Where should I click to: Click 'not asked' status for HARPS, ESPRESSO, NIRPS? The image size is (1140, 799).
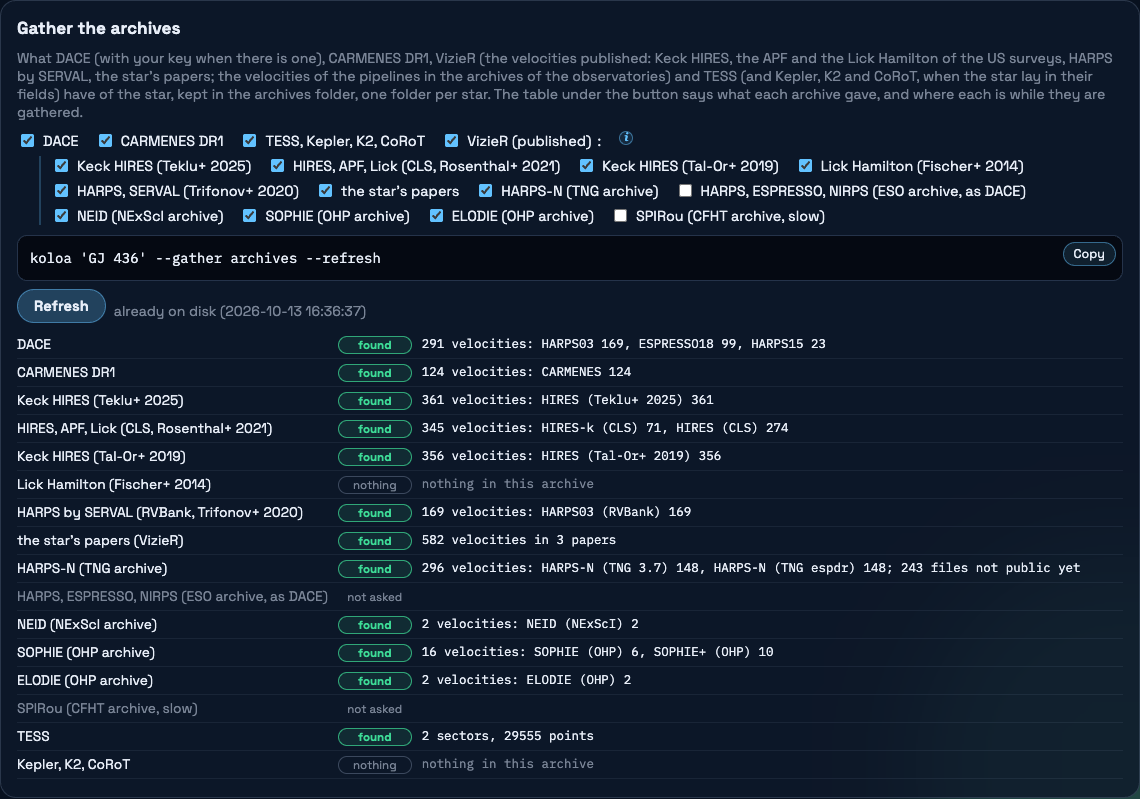(374, 597)
